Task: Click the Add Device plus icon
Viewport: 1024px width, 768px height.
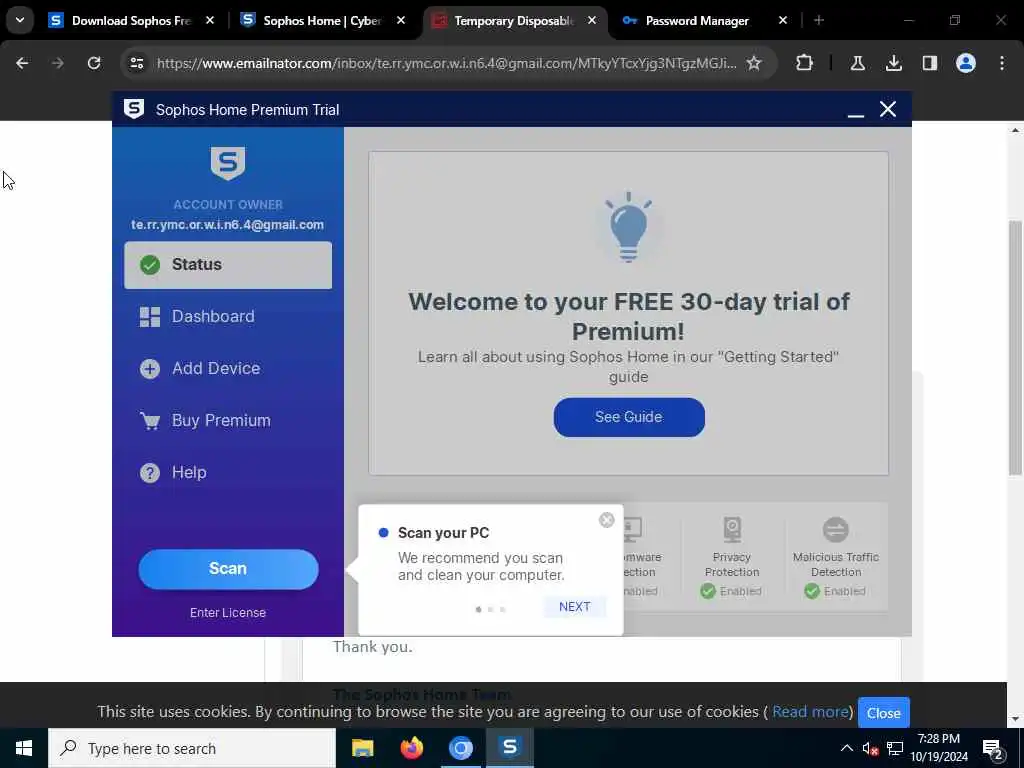Action: click(150, 368)
